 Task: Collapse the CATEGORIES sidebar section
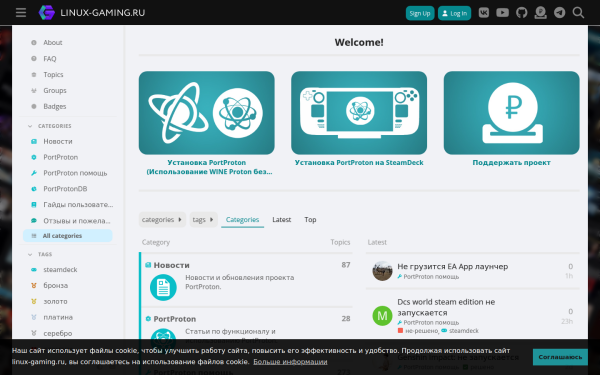50,126
